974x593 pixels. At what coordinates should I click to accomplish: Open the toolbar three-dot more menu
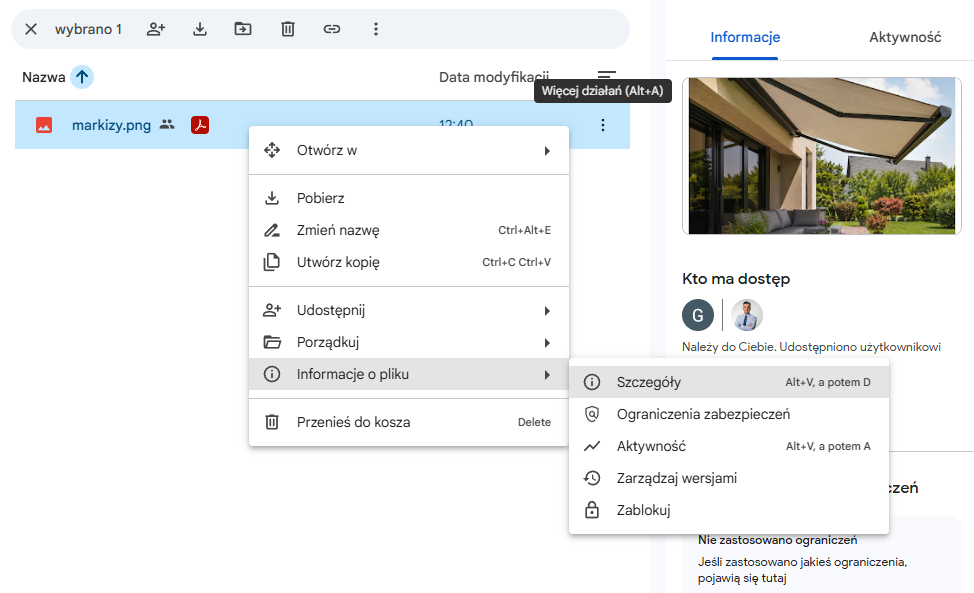(x=376, y=29)
